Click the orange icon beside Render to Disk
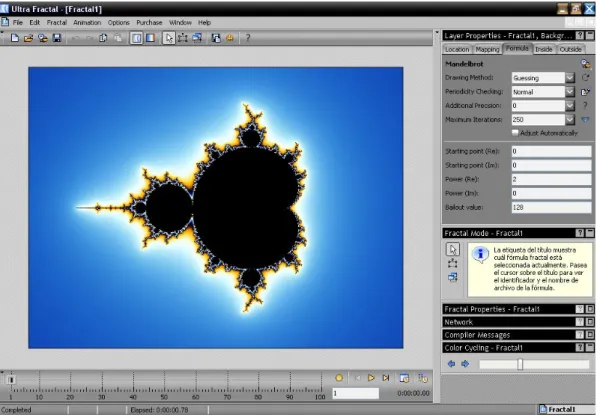This screenshot has height=415, width=597. click(230, 38)
